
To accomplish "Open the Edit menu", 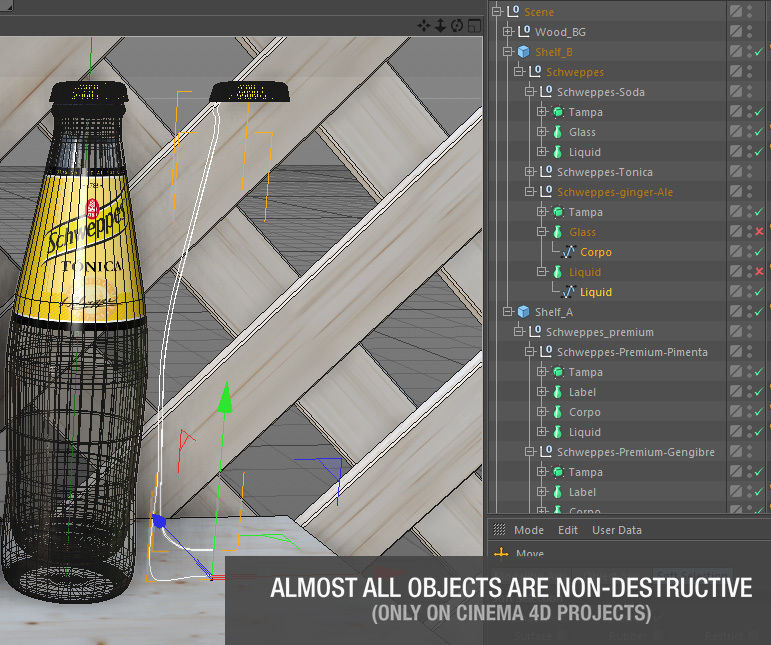I will (x=567, y=530).
